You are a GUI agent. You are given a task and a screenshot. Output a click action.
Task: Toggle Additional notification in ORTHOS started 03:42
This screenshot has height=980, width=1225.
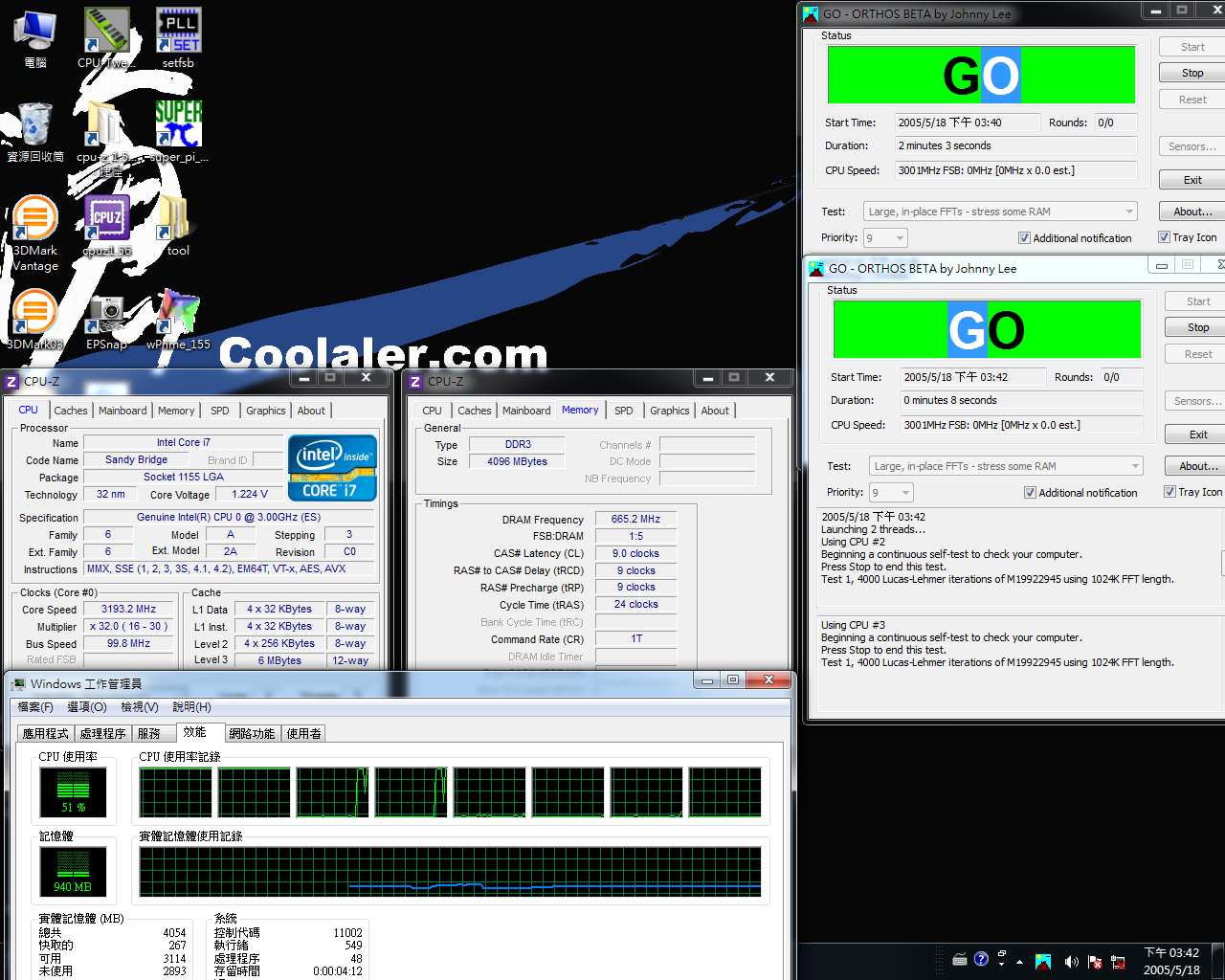tap(1030, 493)
